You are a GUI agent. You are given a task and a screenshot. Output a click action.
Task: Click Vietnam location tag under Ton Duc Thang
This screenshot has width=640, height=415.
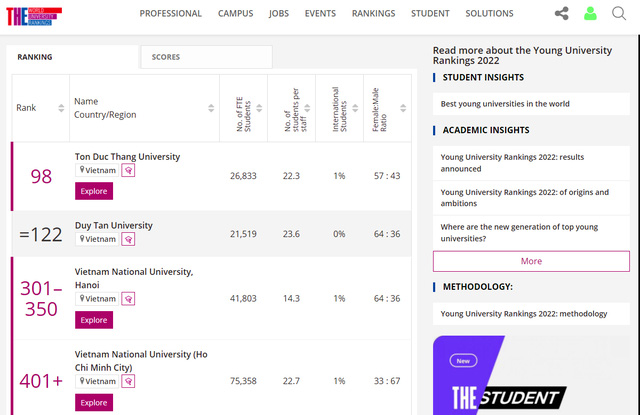(97, 171)
